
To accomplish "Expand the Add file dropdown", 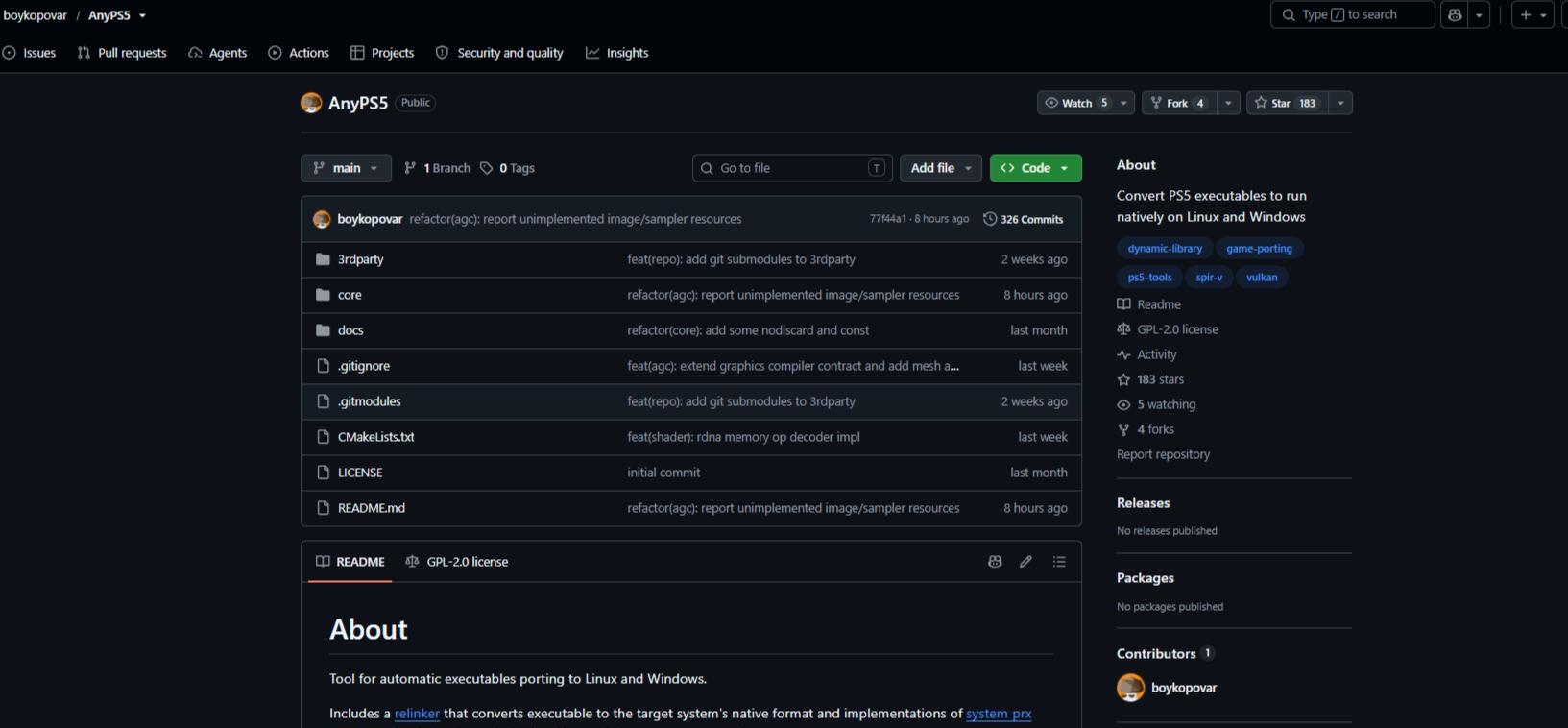I will [x=941, y=168].
